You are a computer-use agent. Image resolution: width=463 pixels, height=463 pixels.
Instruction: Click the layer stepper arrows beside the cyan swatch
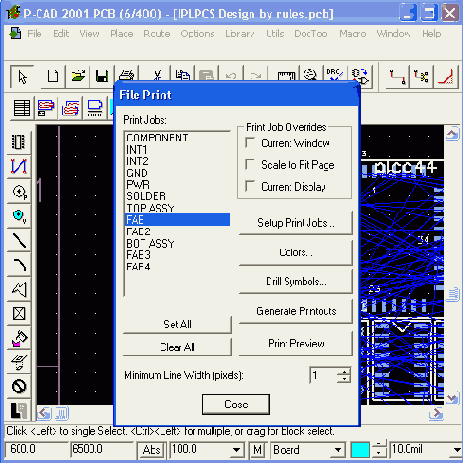tap(378, 449)
